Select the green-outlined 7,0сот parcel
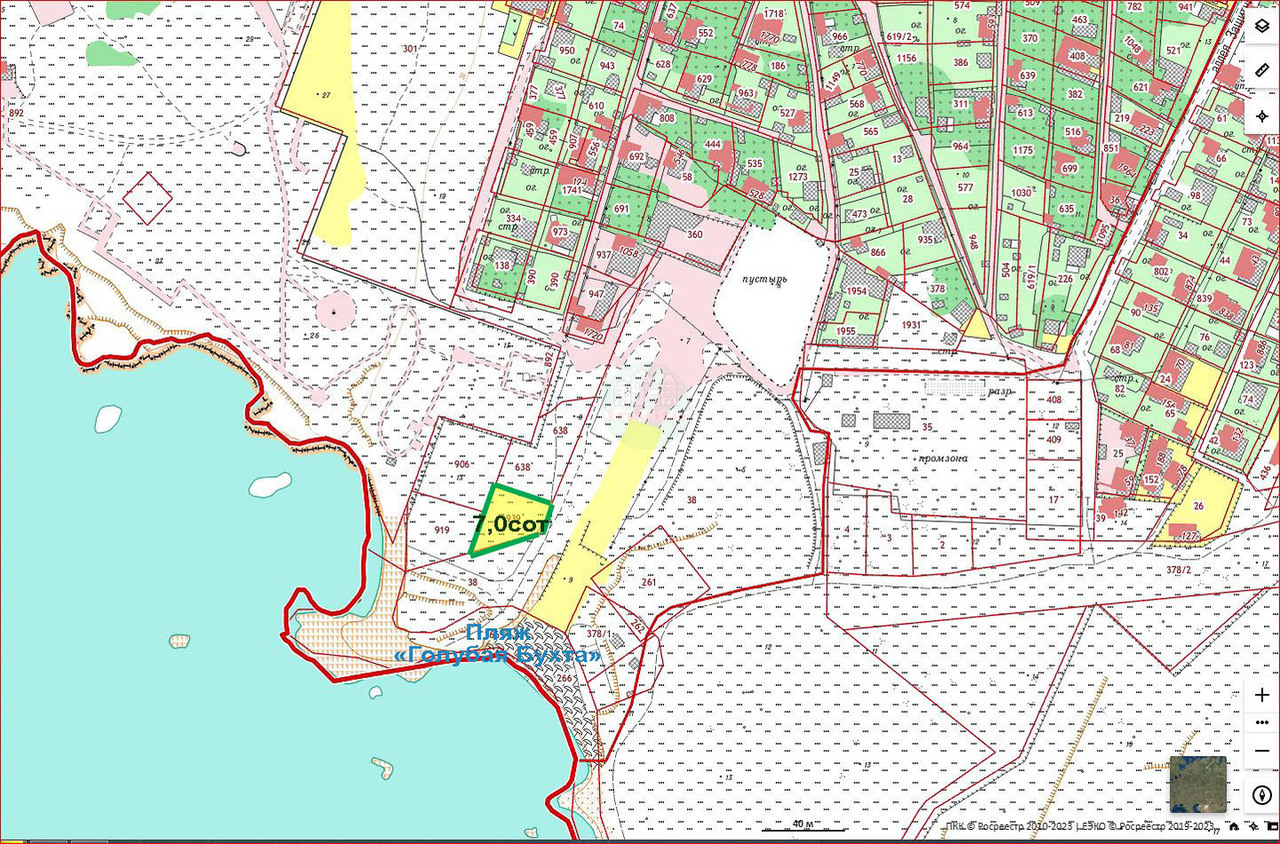Screen dimensions: 1280x844 (511, 520)
